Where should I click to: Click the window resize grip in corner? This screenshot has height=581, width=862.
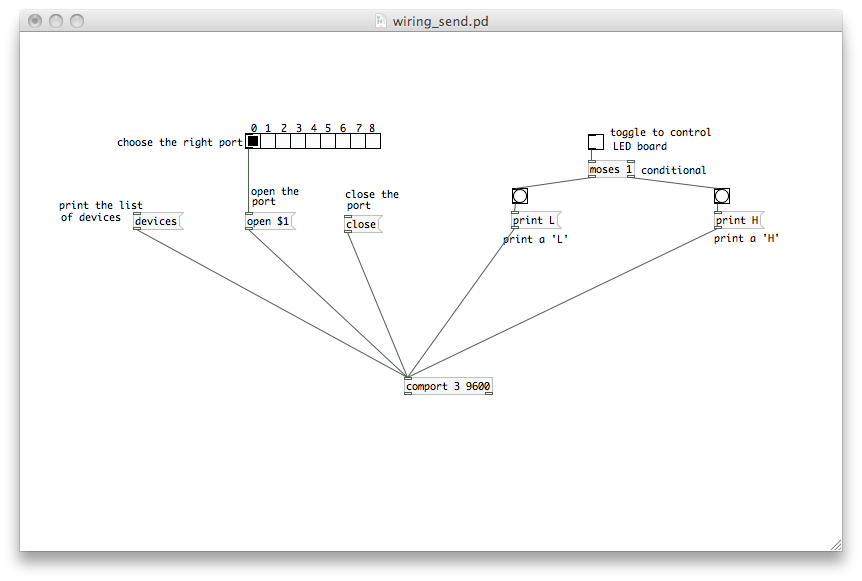835,543
